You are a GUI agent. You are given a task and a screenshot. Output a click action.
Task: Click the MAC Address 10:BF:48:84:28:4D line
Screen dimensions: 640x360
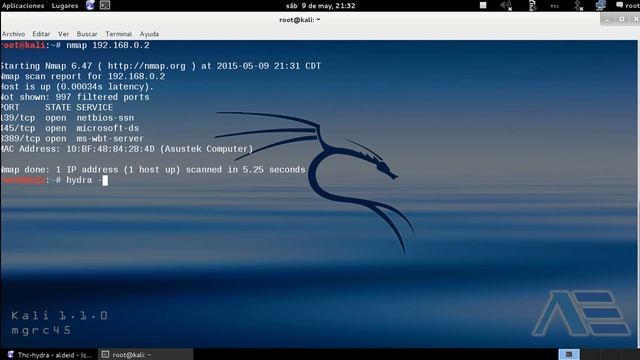coord(127,149)
